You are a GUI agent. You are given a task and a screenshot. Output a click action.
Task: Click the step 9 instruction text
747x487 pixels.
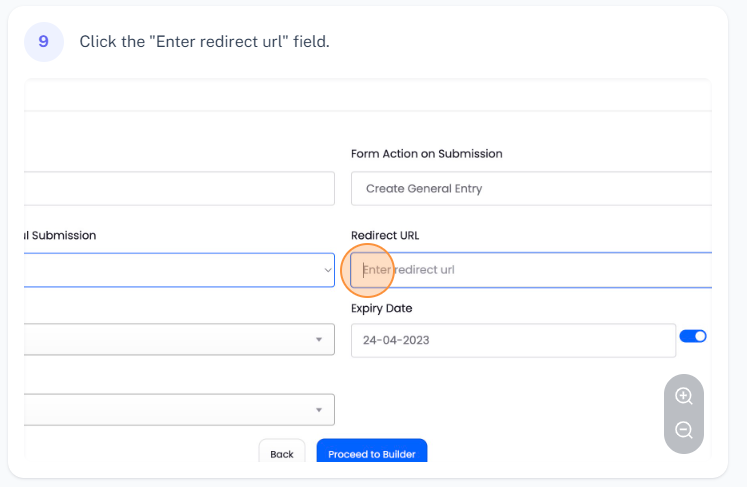click(x=204, y=42)
